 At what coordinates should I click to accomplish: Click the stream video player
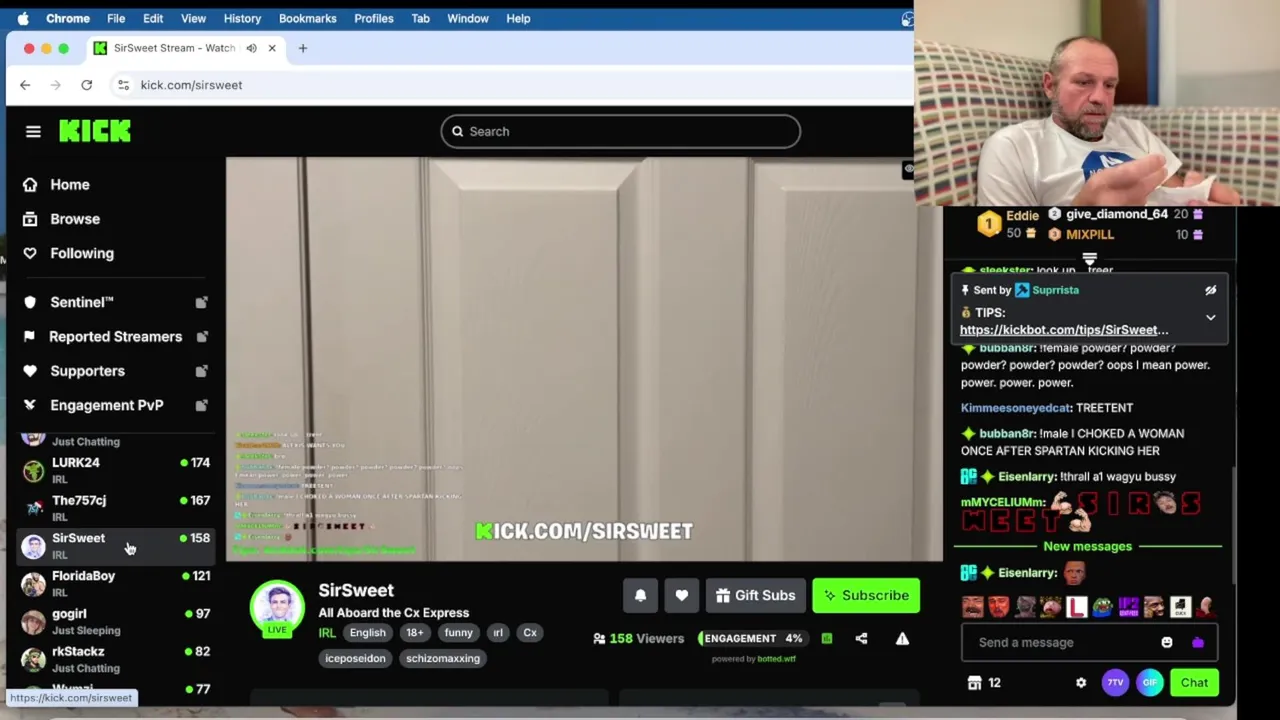click(x=584, y=359)
